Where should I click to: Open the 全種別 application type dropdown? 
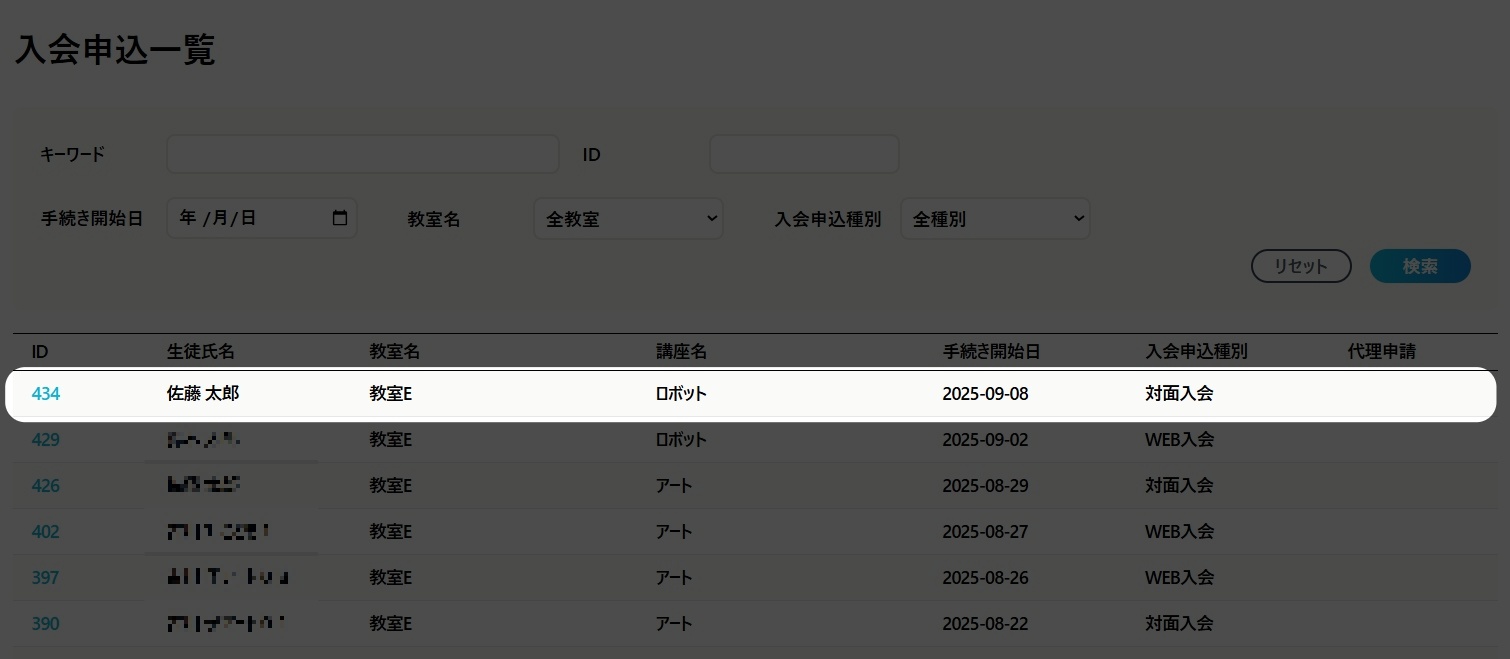coord(994,218)
